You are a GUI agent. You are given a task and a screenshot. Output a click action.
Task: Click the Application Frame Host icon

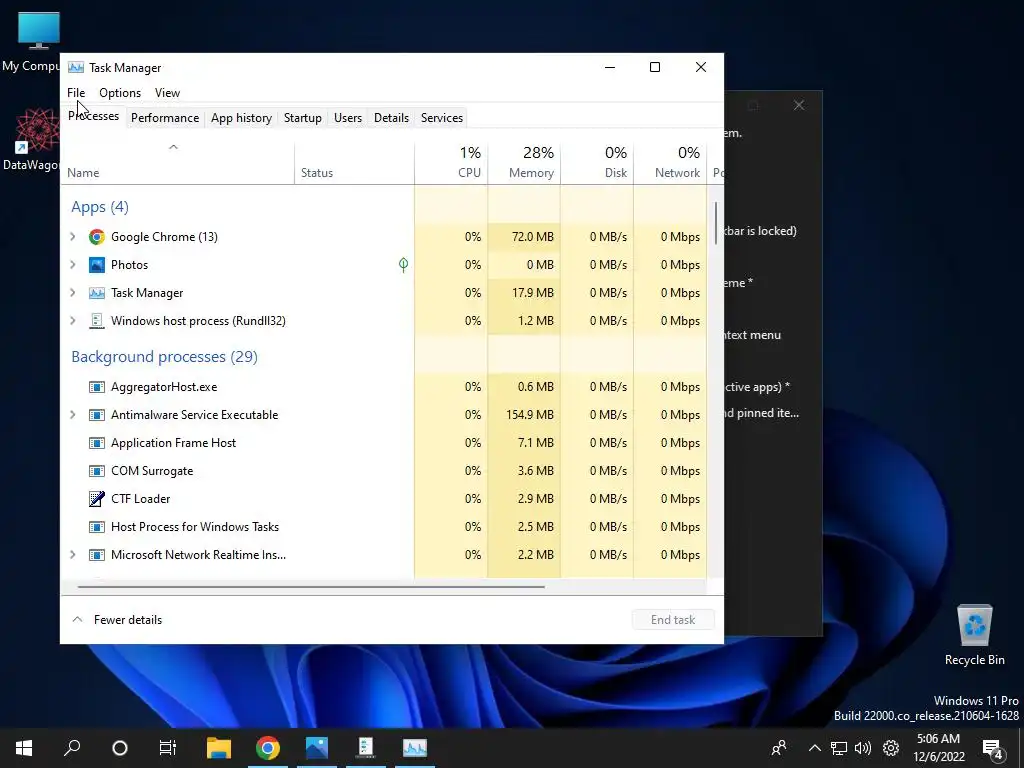pyautogui.click(x=97, y=443)
